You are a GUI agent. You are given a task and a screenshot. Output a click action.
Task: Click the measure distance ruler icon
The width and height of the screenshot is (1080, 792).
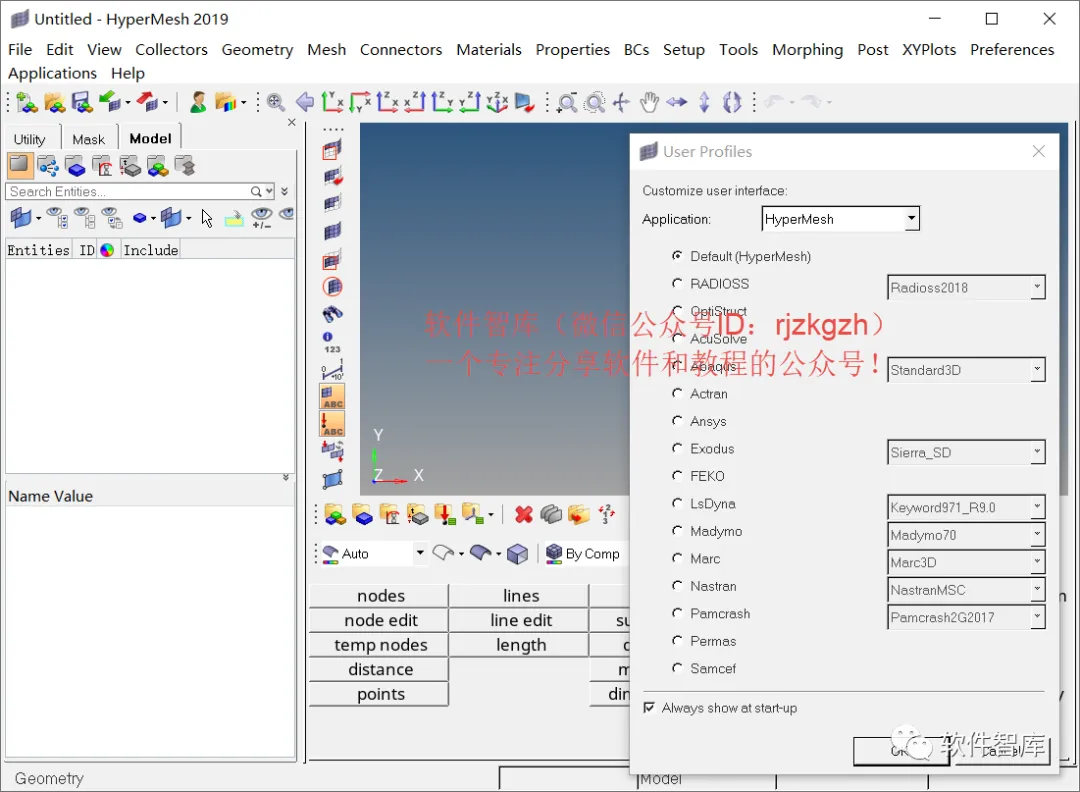click(332, 370)
